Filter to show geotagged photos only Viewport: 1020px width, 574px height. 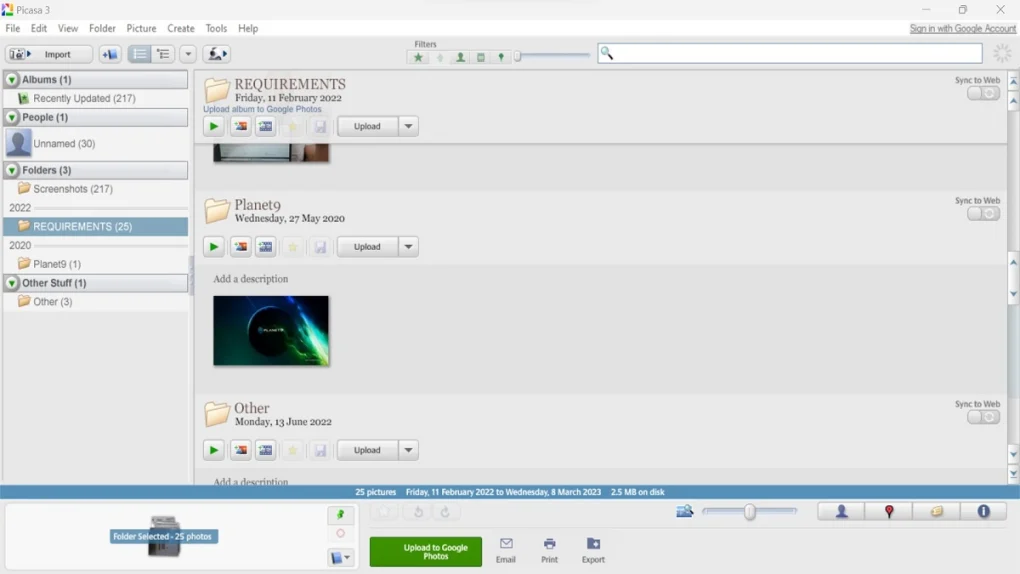point(501,57)
